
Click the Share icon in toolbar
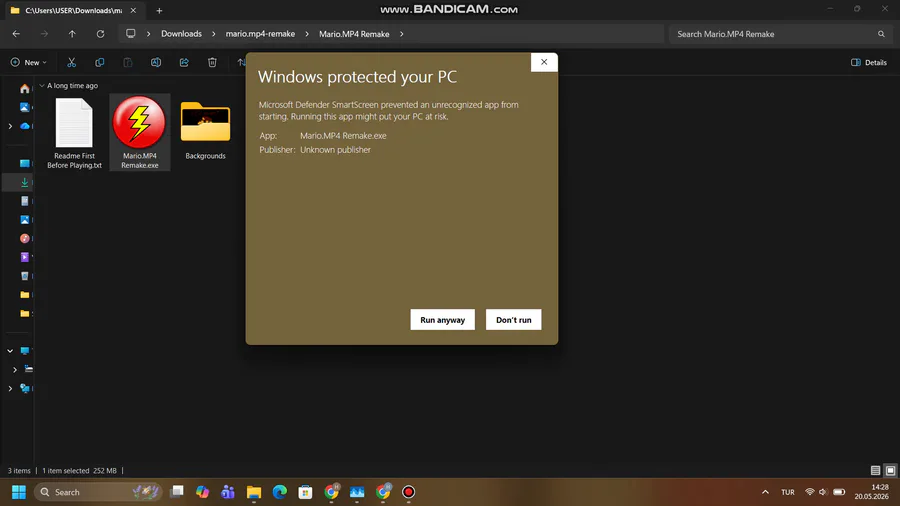pos(184,62)
